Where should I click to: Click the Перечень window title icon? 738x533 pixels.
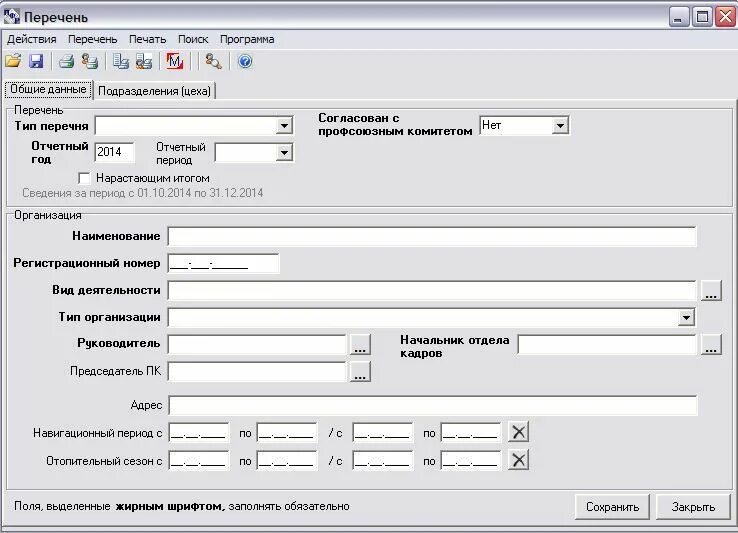coord(11,17)
